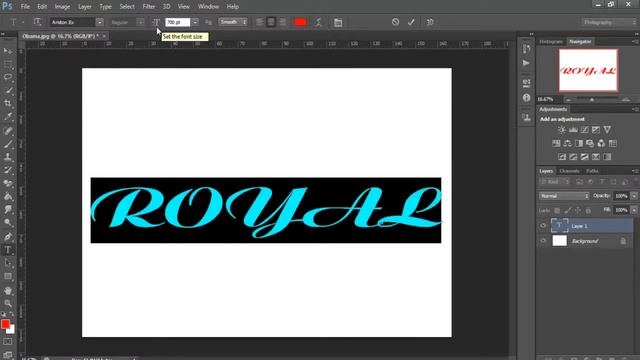
Task: Select the Rectangle shape tool
Action: (x=8, y=276)
